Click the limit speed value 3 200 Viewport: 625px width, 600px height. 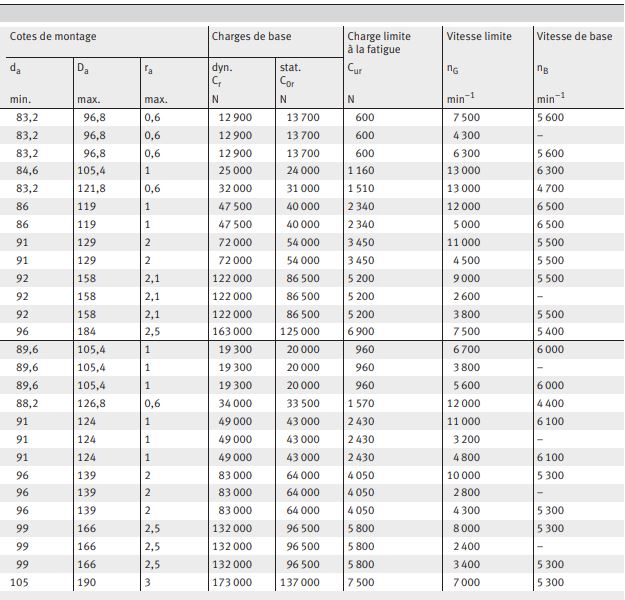[466, 439]
